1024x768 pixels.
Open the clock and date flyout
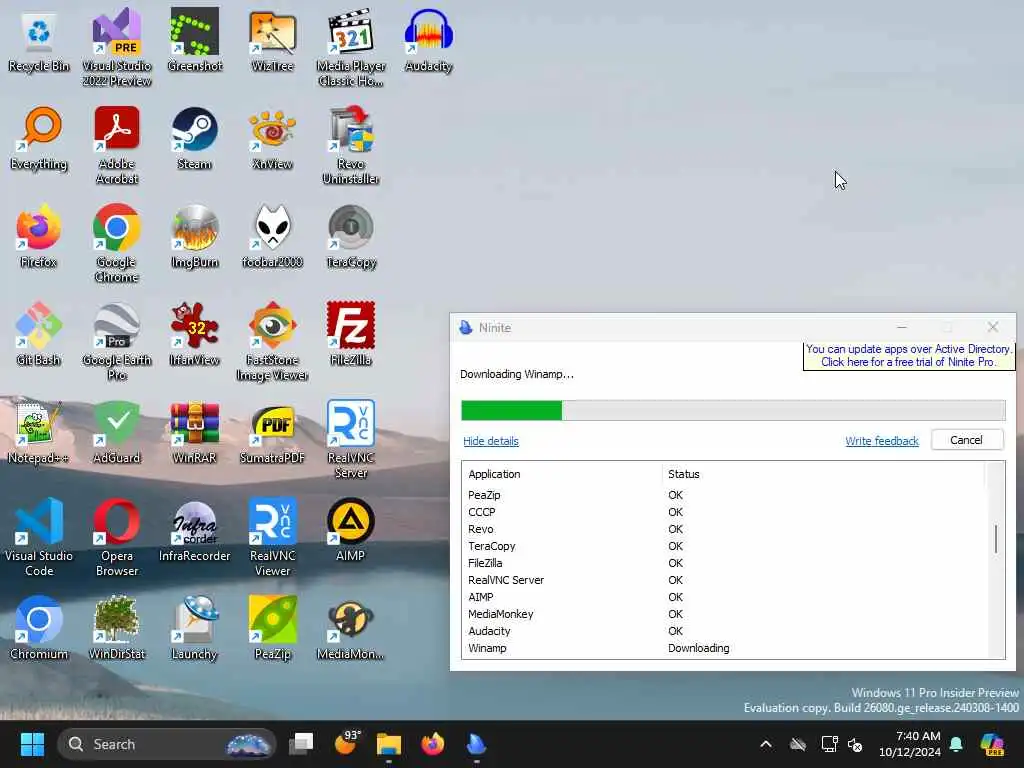pyautogui.click(x=910, y=744)
